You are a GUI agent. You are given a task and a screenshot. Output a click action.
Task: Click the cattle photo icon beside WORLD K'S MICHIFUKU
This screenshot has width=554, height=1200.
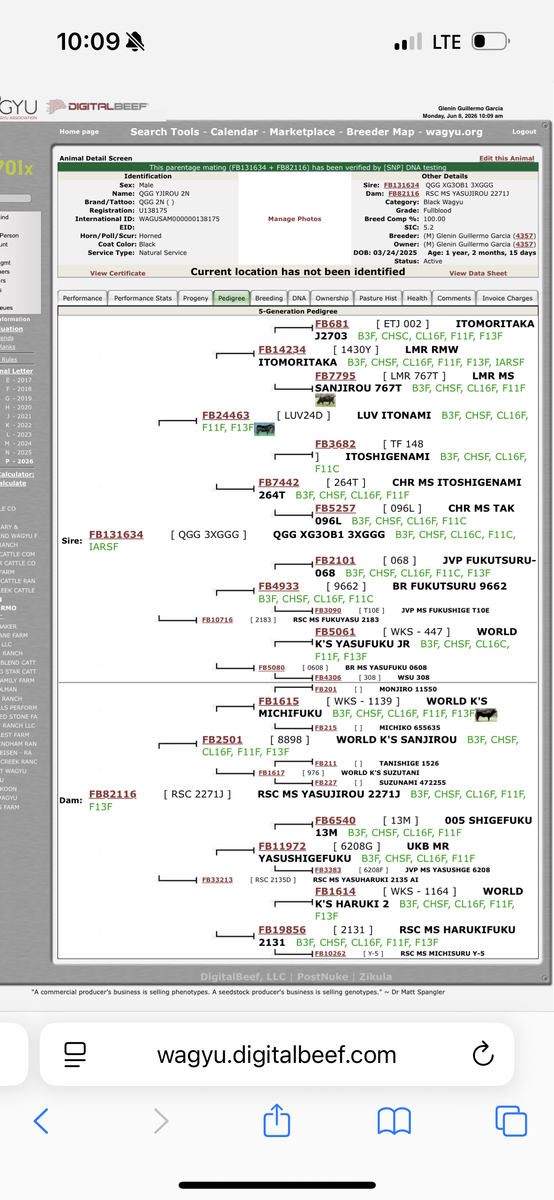pos(486,714)
